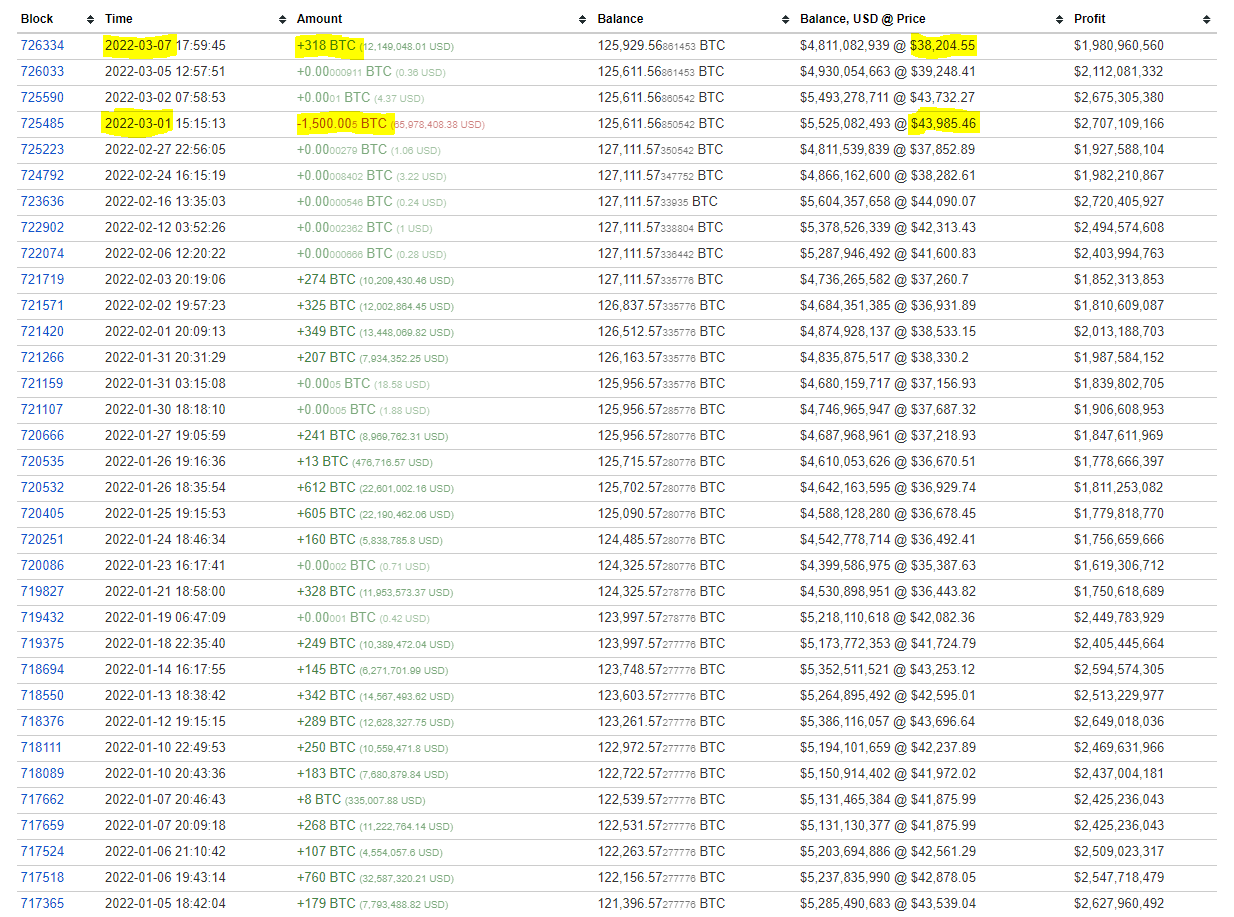1234x917 pixels.
Task: Open block 720532 link
Action: click(42, 488)
